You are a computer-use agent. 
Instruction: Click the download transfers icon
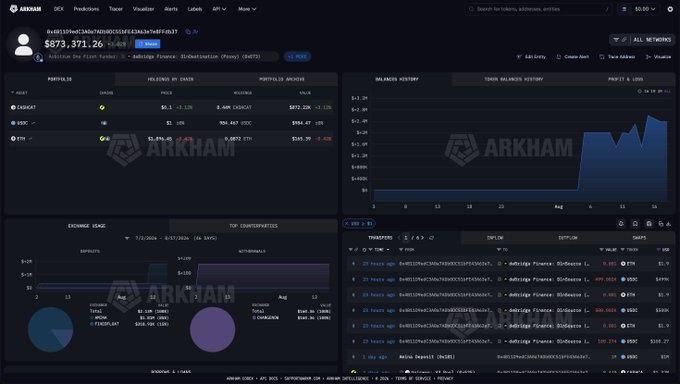(x=668, y=223)
